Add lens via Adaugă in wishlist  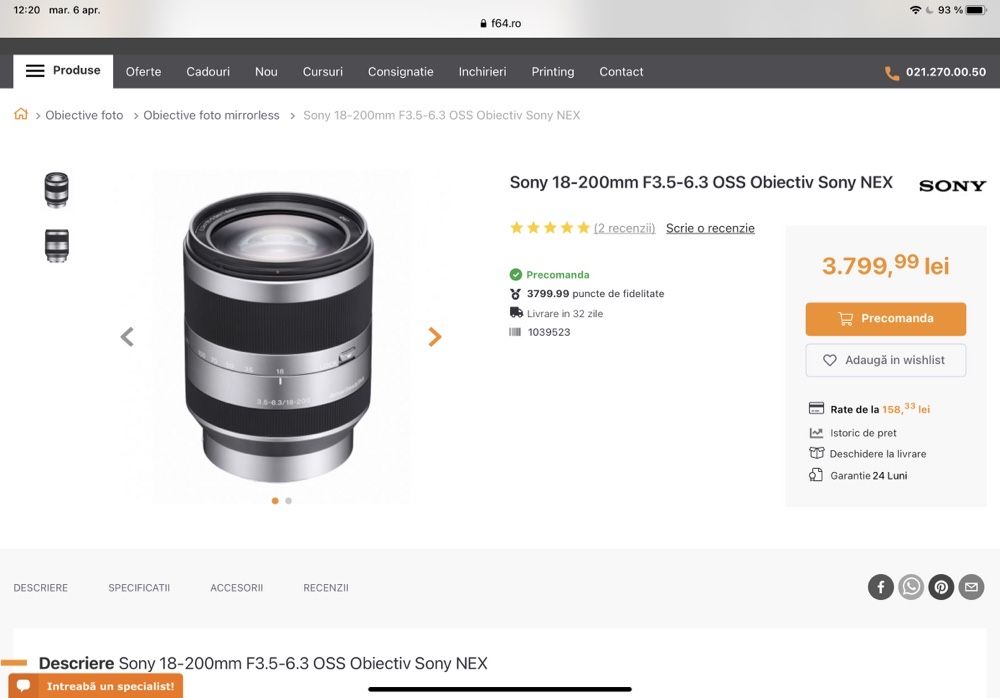coord(886,360)
